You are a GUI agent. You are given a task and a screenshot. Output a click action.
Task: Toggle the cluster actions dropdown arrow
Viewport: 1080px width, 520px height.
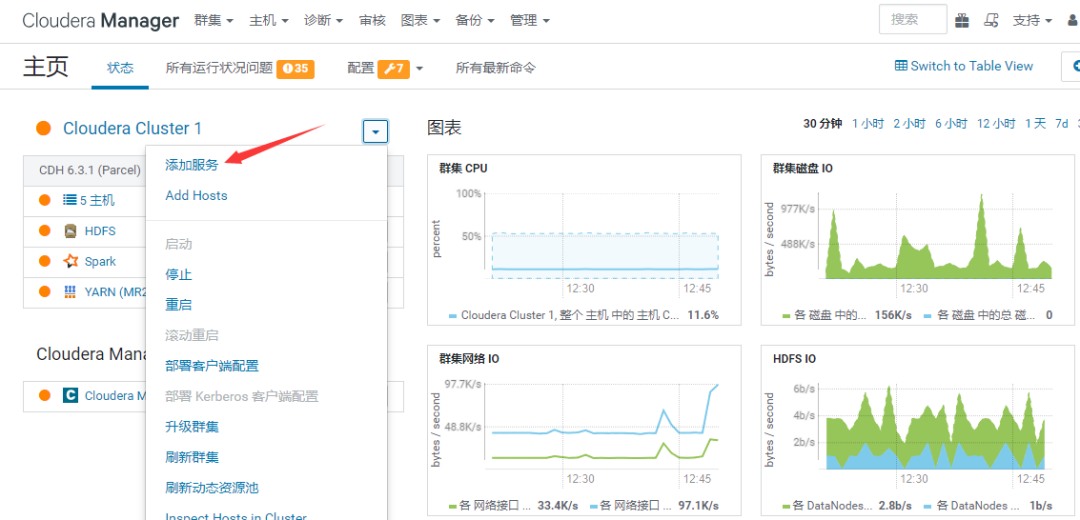[x=375, y=131]
